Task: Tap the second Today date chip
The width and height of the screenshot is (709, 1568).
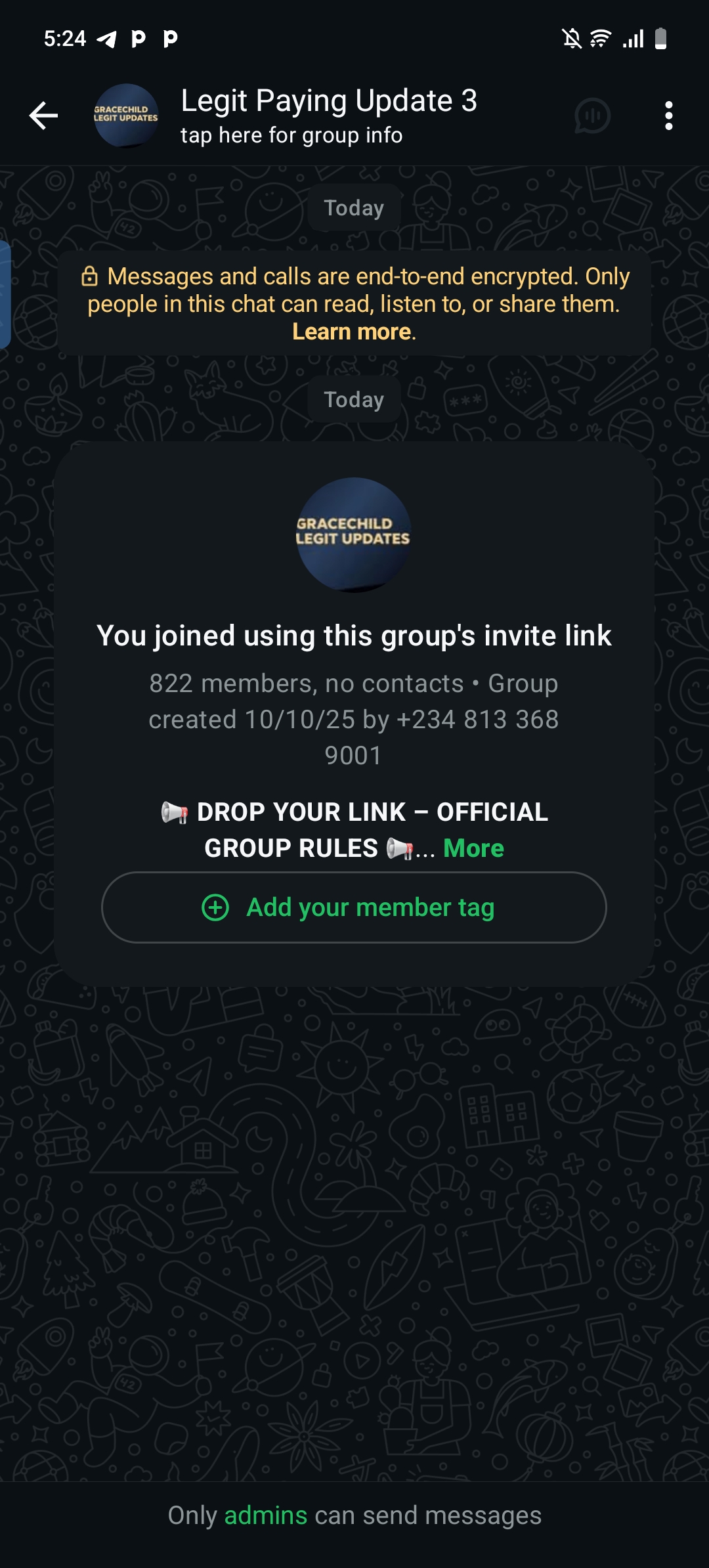Action: point(354,399)
